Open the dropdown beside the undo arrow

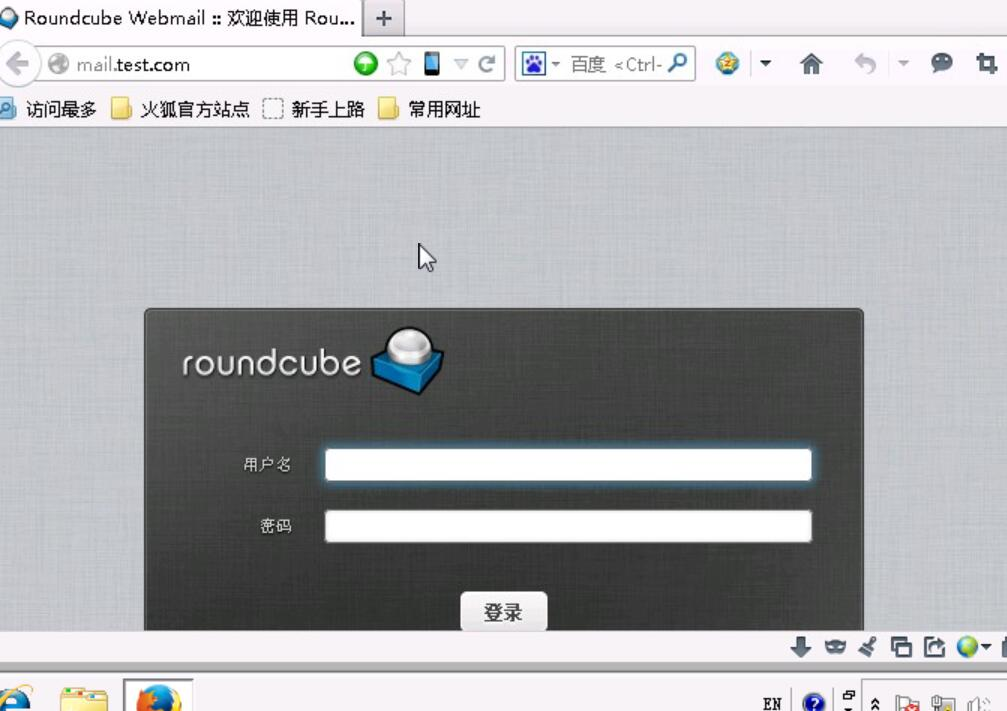tap(903, 63)
